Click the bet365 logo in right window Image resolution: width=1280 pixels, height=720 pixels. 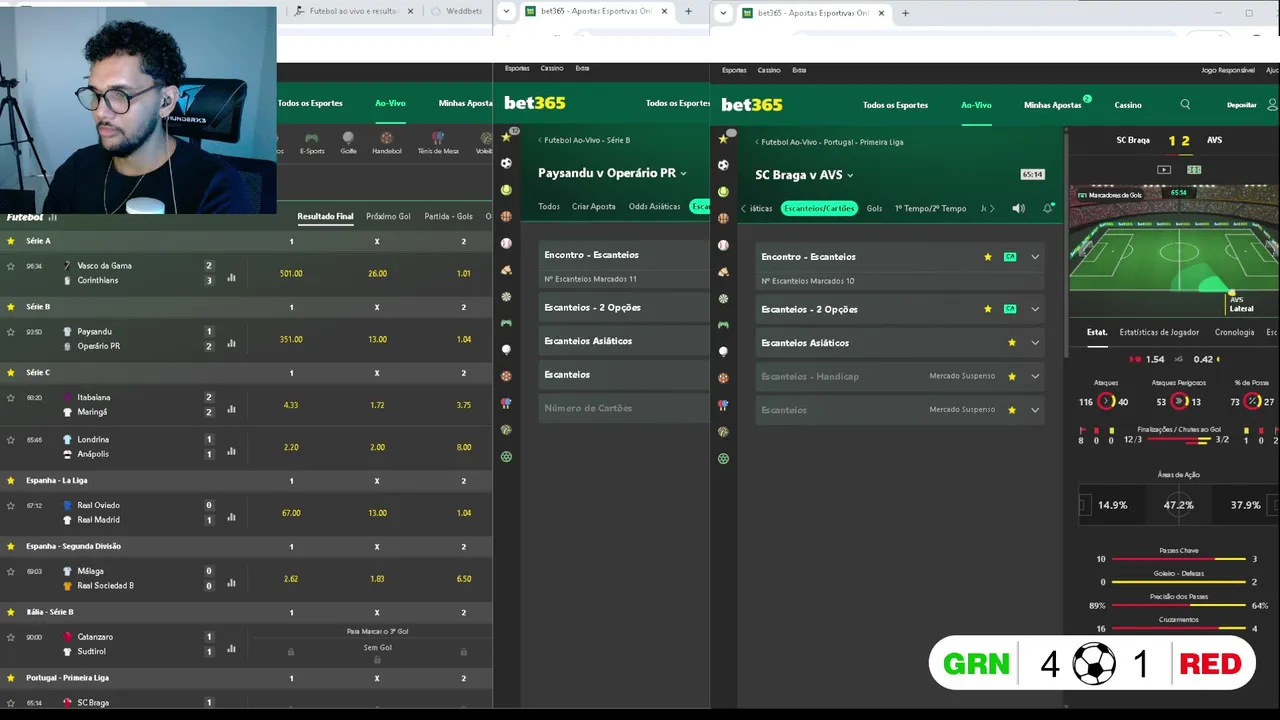click(751, 104)
